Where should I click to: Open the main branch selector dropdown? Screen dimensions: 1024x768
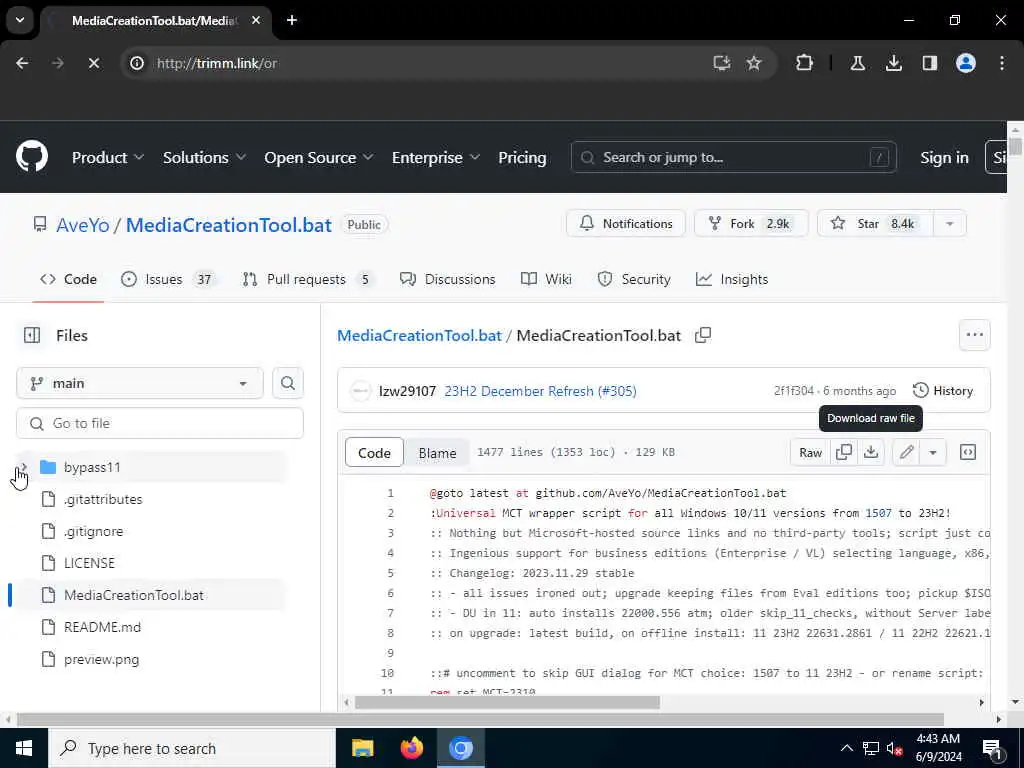click(x=140, y=383)
